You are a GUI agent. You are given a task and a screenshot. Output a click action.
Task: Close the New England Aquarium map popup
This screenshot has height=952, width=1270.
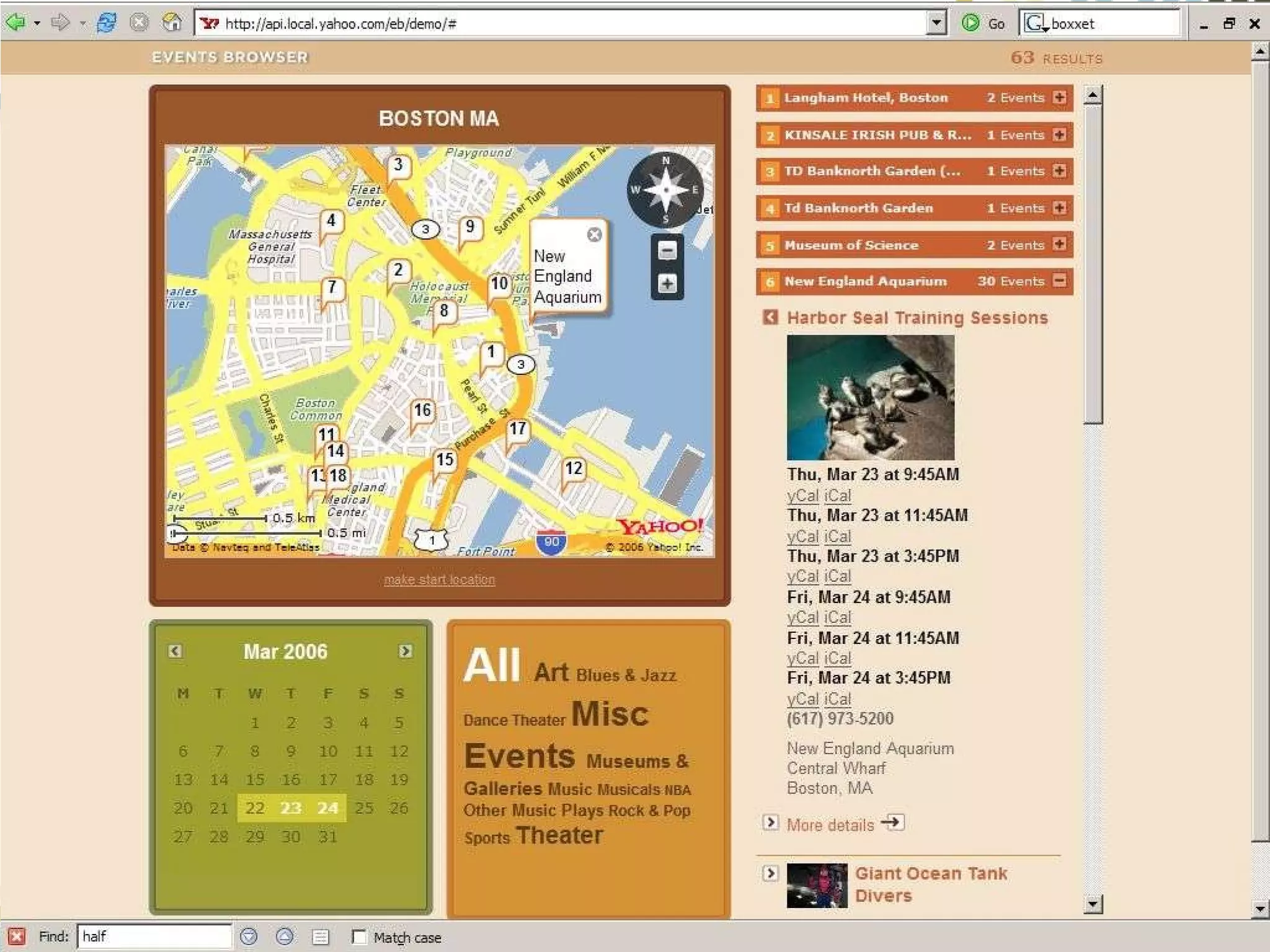(594, 234)
